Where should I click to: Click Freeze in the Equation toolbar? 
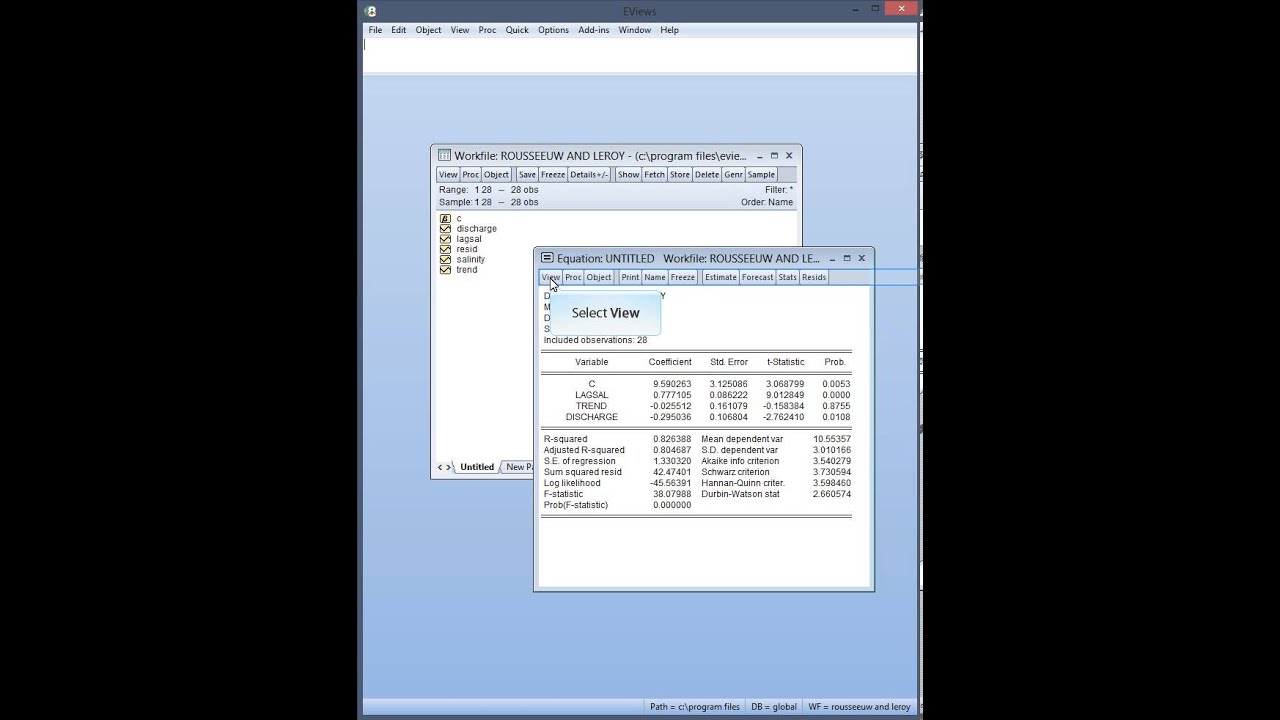(x=683, y=278)
